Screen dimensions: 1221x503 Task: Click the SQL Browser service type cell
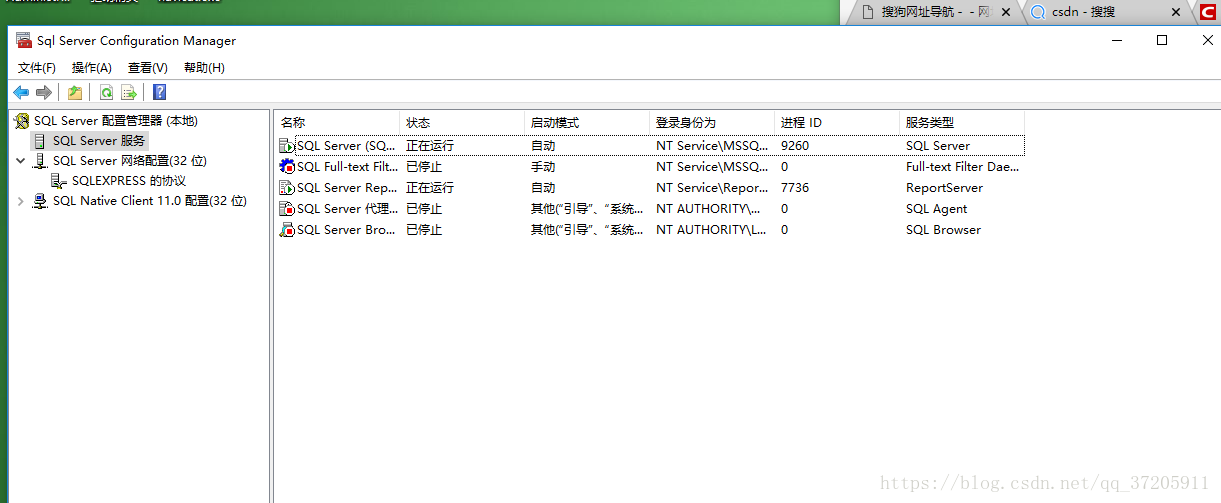943,230
